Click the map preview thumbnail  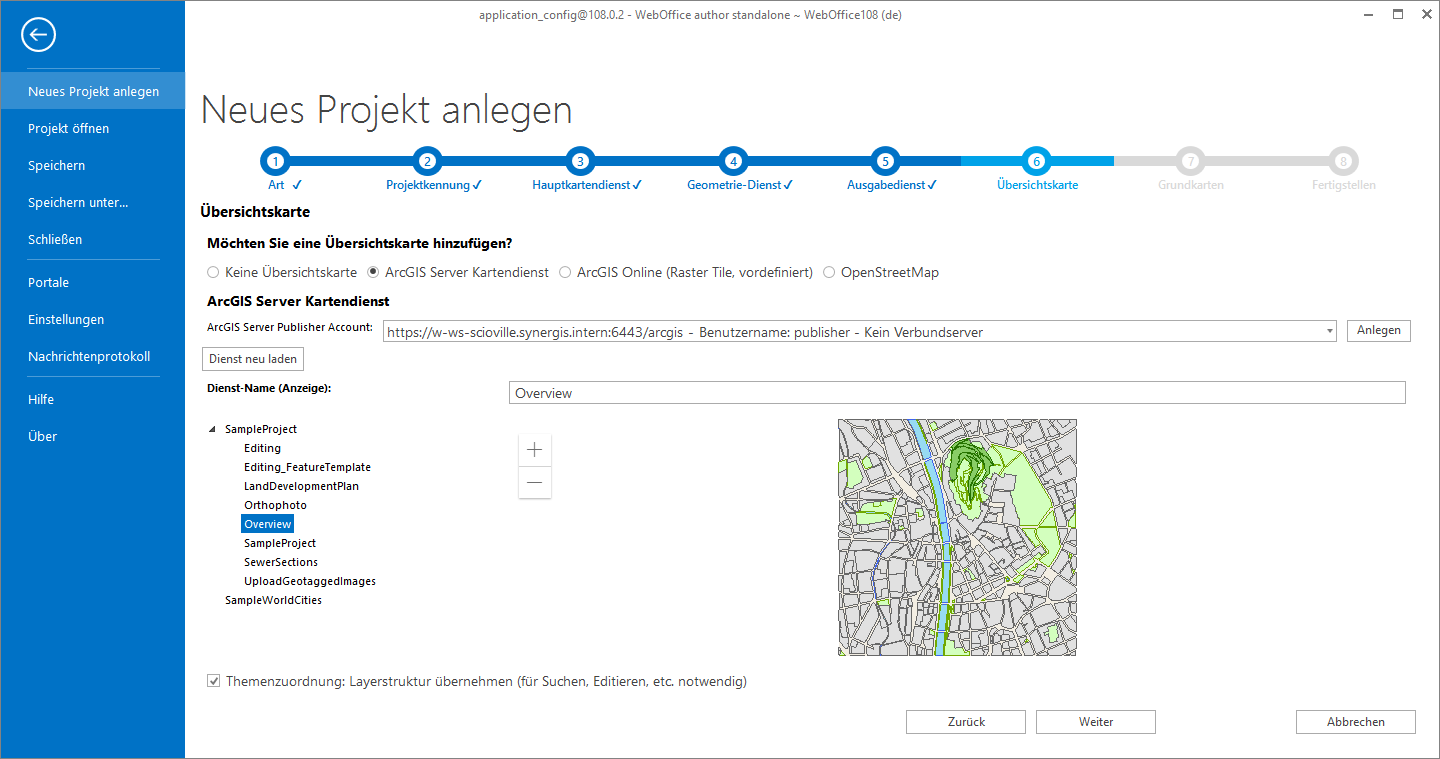click(x=956, y=537)
